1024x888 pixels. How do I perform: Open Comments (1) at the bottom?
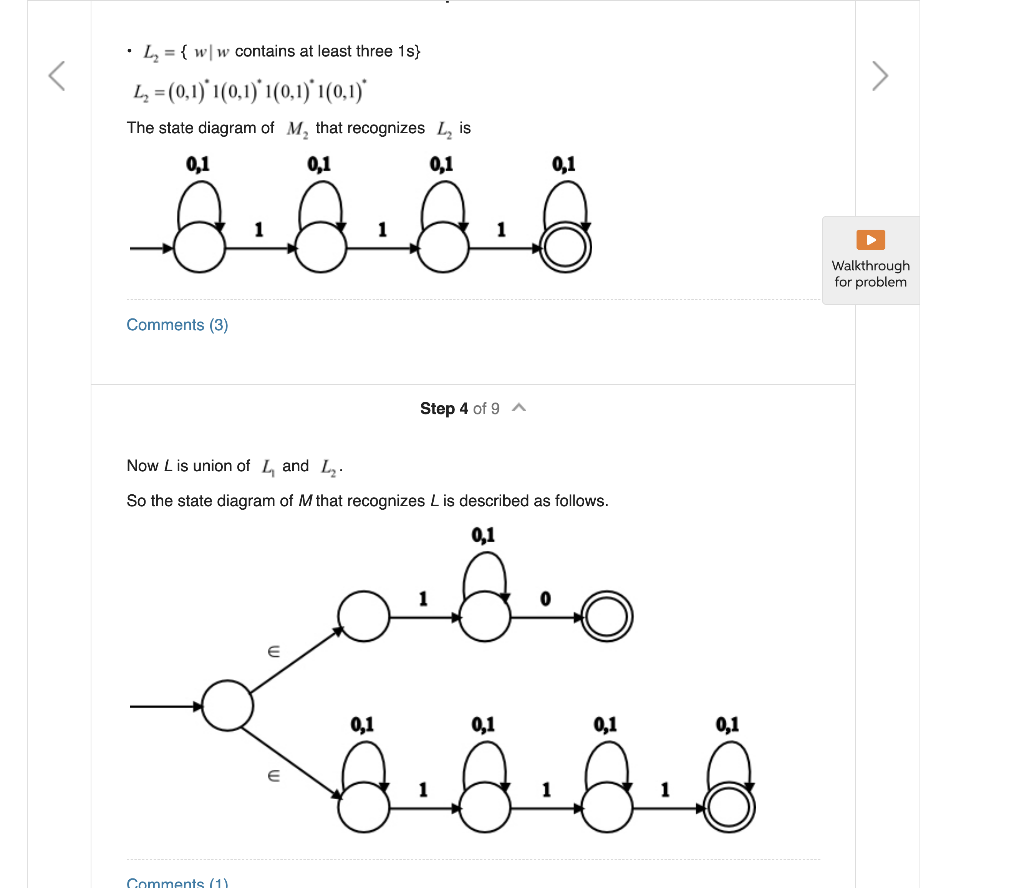tap(176, 882)
